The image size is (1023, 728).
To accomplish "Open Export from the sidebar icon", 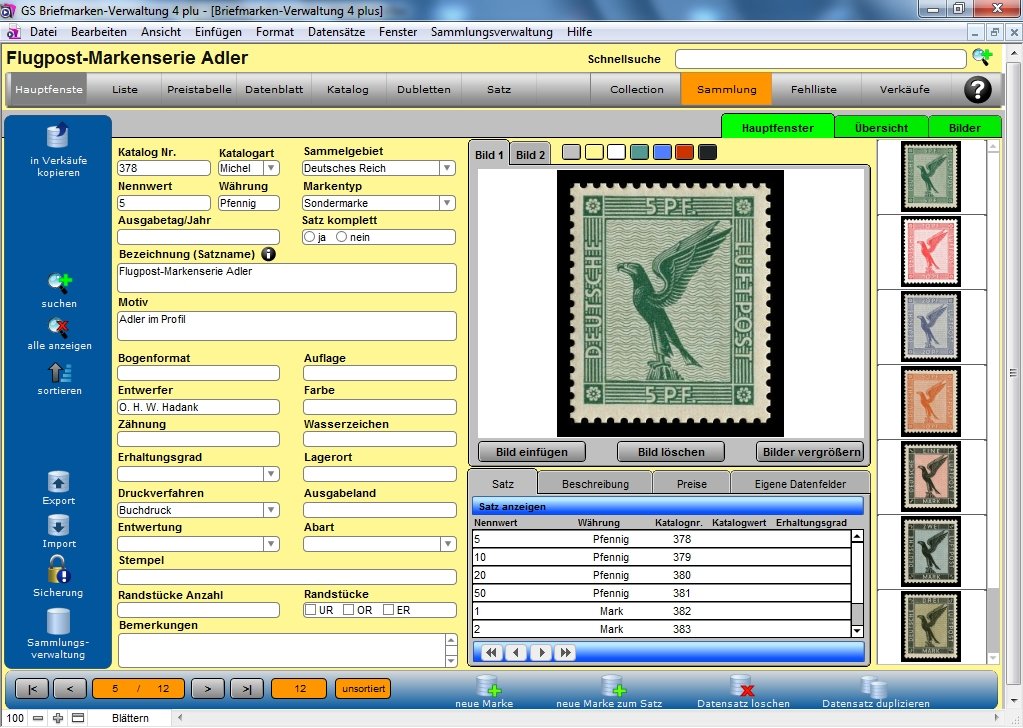I will tap(59, 482).
